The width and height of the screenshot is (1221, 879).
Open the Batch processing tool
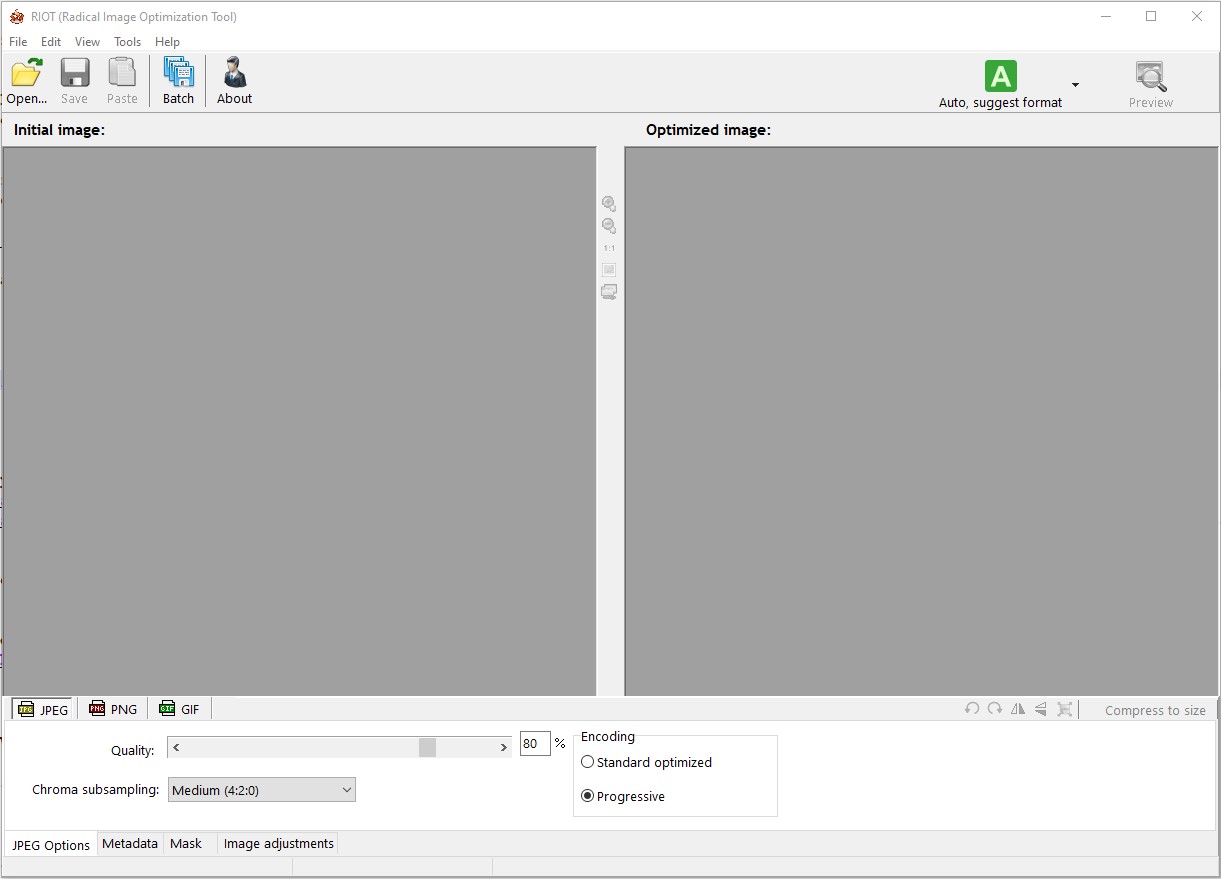coord(178,74)
